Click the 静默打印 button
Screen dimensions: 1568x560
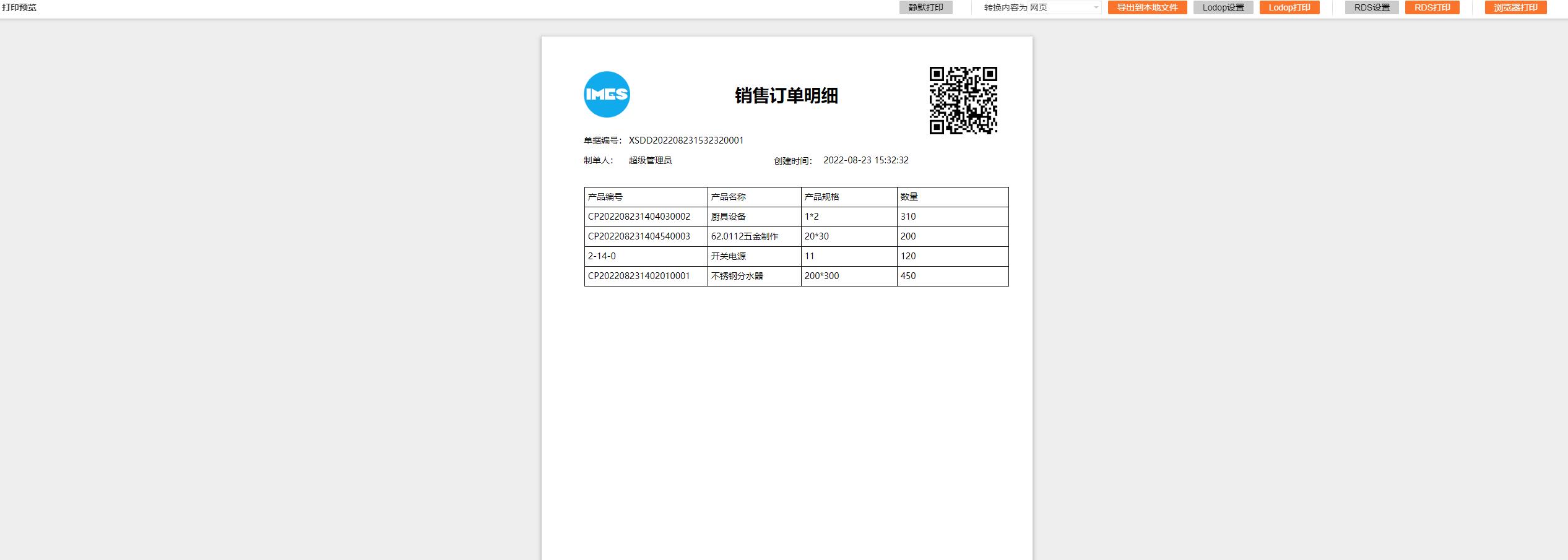coord(925,7)
